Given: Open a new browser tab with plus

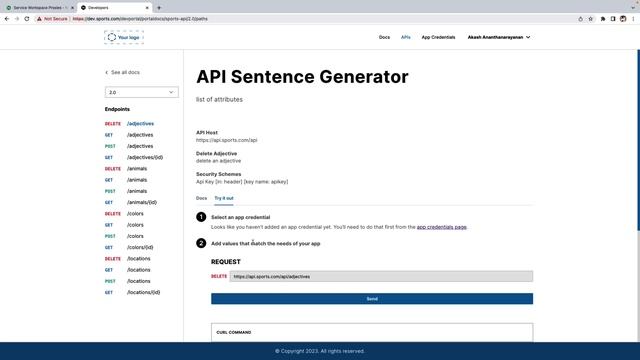Looking at the screenshot, I should (159, 8).
